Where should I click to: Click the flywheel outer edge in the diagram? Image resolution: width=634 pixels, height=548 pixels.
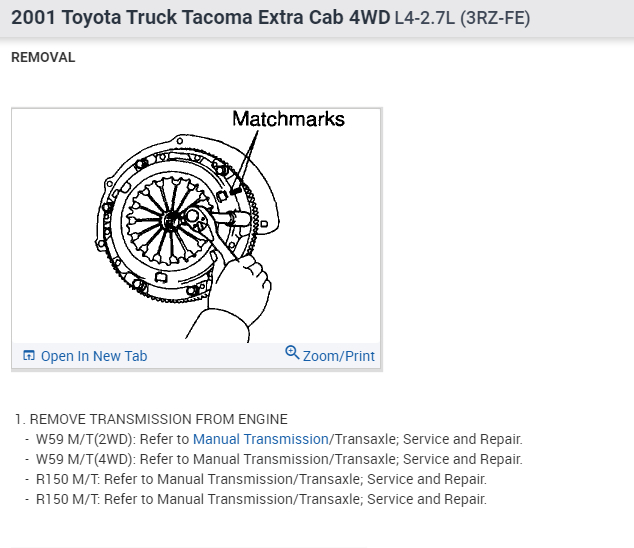pos(108,222)
